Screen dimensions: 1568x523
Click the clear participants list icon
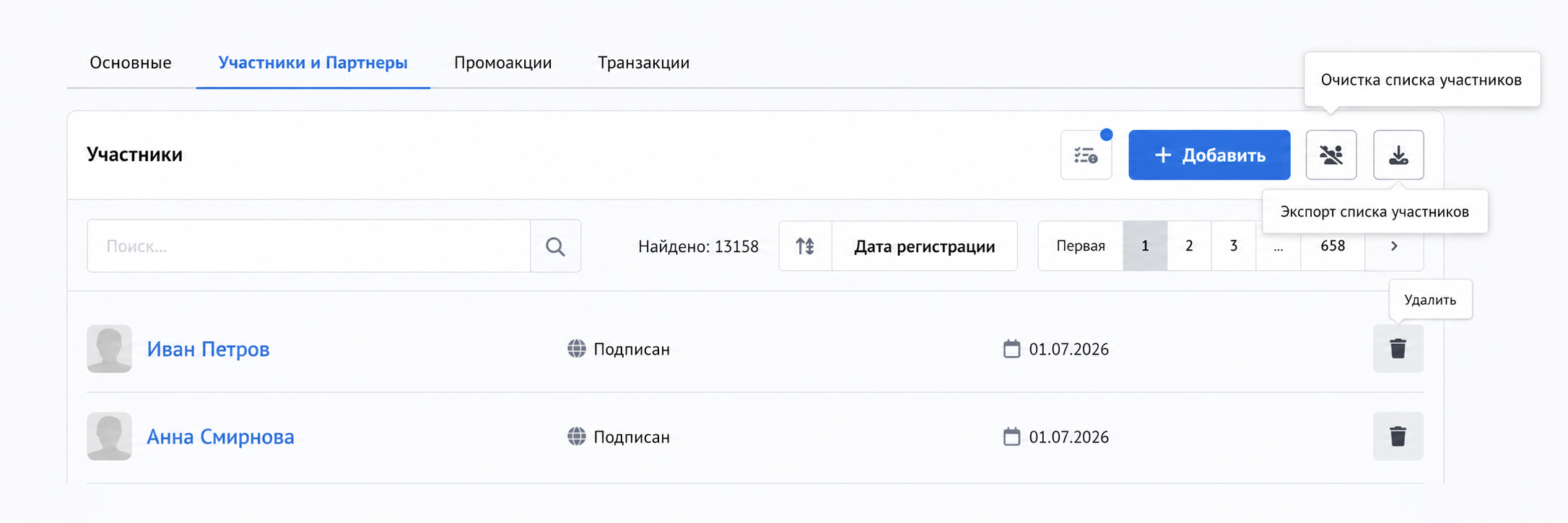pos(1330,155)
